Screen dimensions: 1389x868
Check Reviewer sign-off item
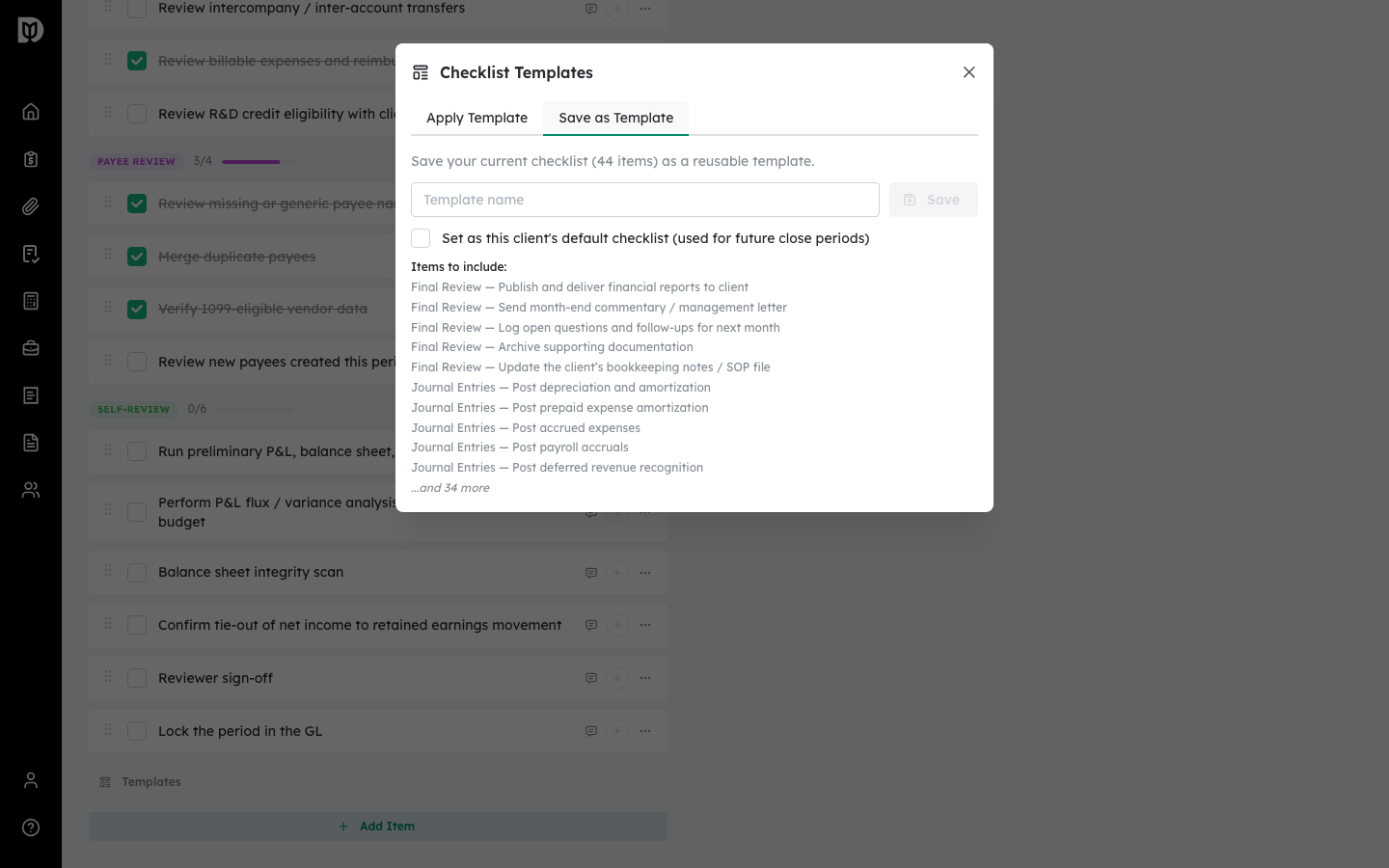coord(137,678)
